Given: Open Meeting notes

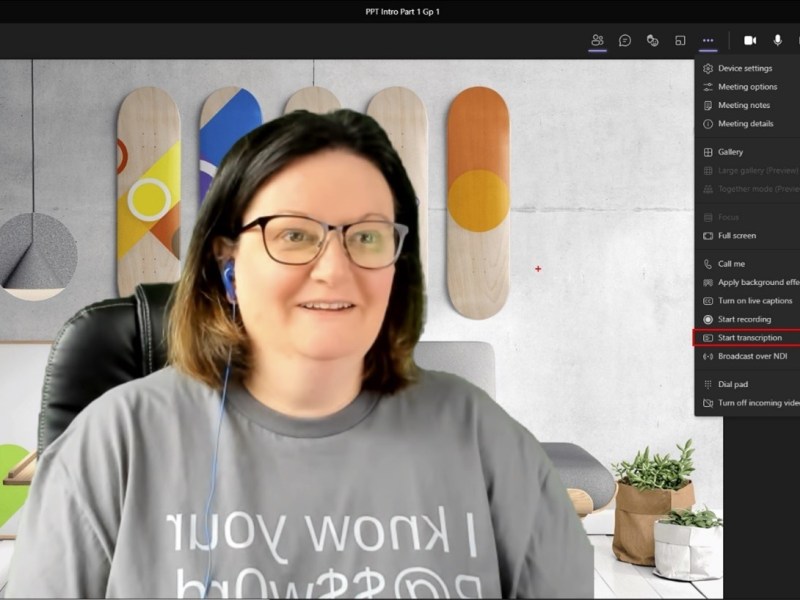Looking at the screenshot, I should 743,105.
